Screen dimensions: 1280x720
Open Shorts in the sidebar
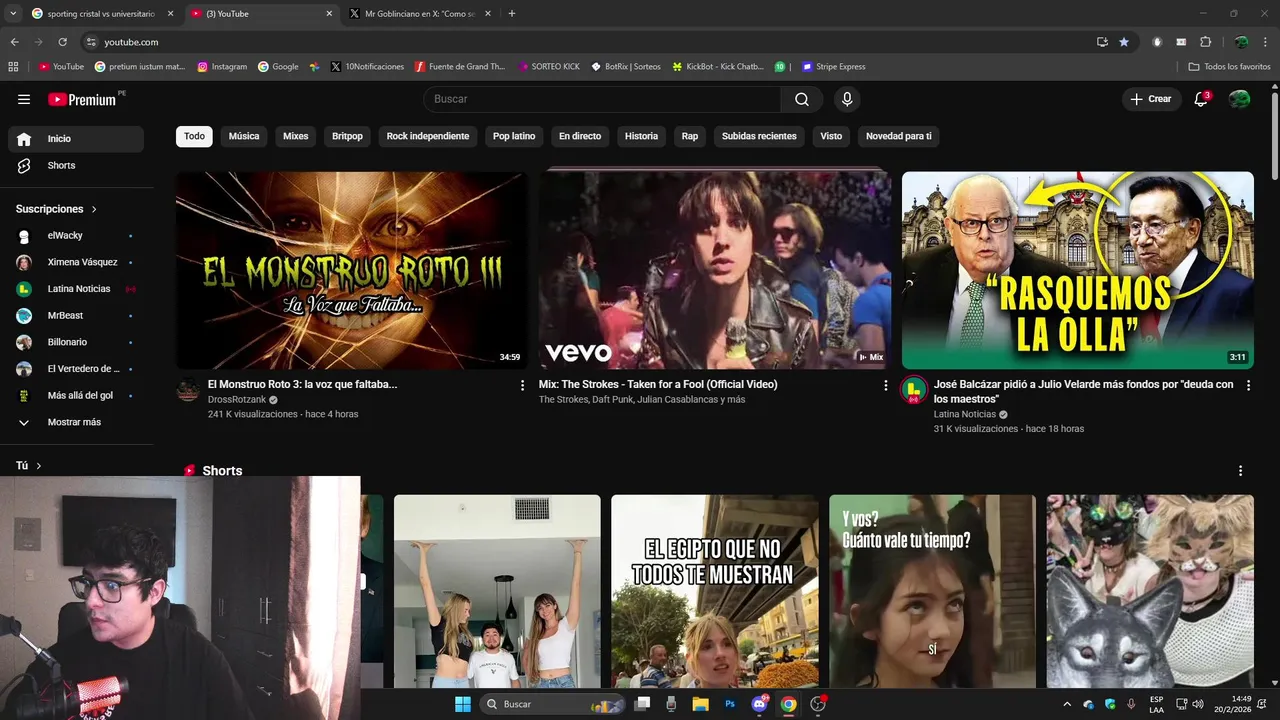(76, 165)
